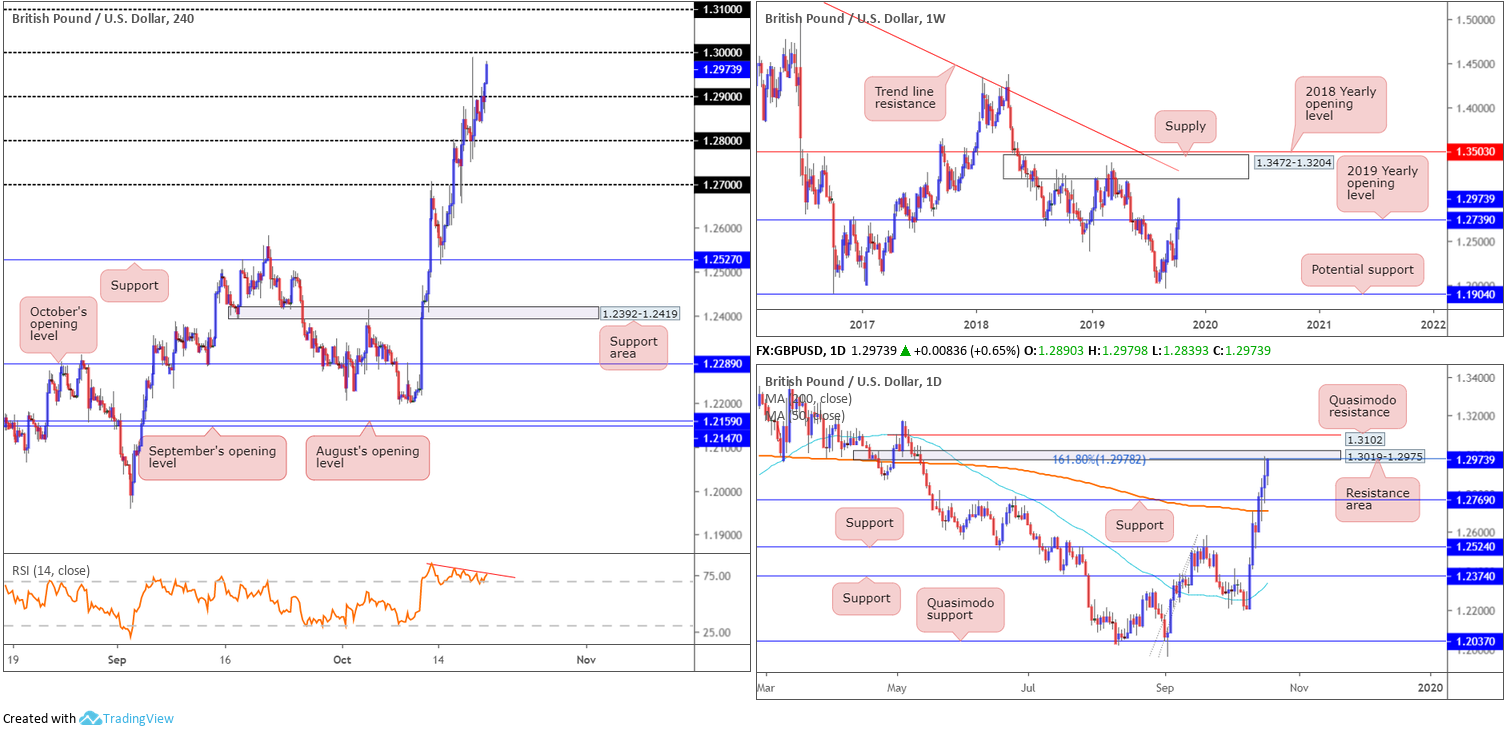Select the 'Potential support' callout
Screen dimensions: 1508x734
point(1364,270)
